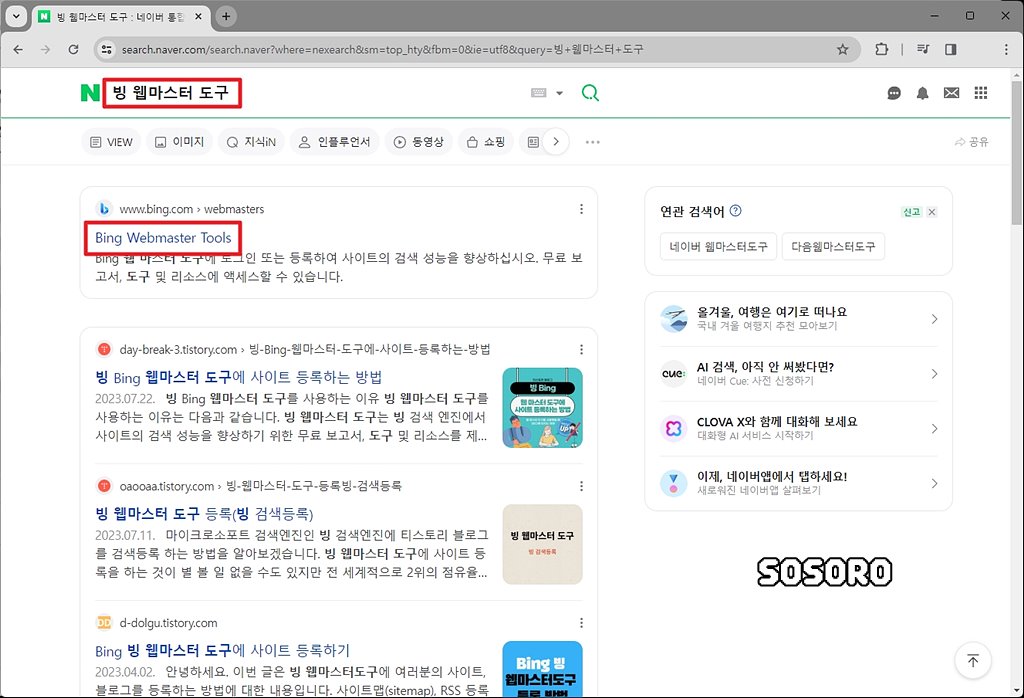1024x698 pixels.
Task: Open the three-dot more options beside tabs
Action: click(592, 142)
